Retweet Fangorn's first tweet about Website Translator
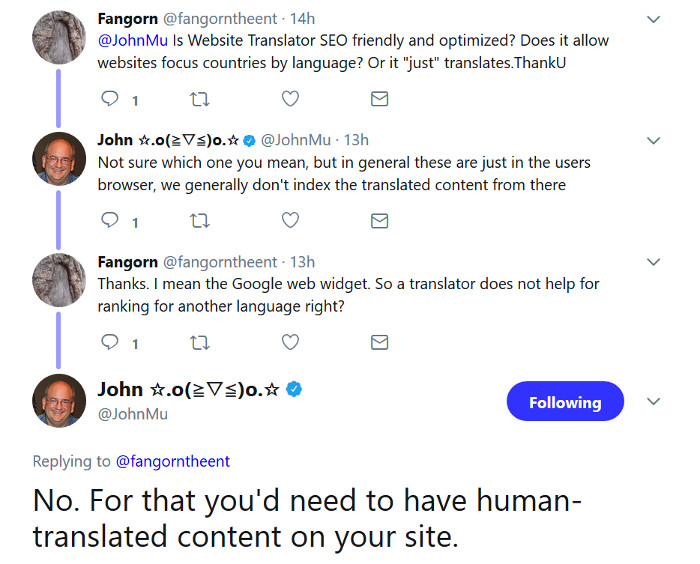Image resolution: width=700 pixels, height=564 pixels. (x=200, y=99)
